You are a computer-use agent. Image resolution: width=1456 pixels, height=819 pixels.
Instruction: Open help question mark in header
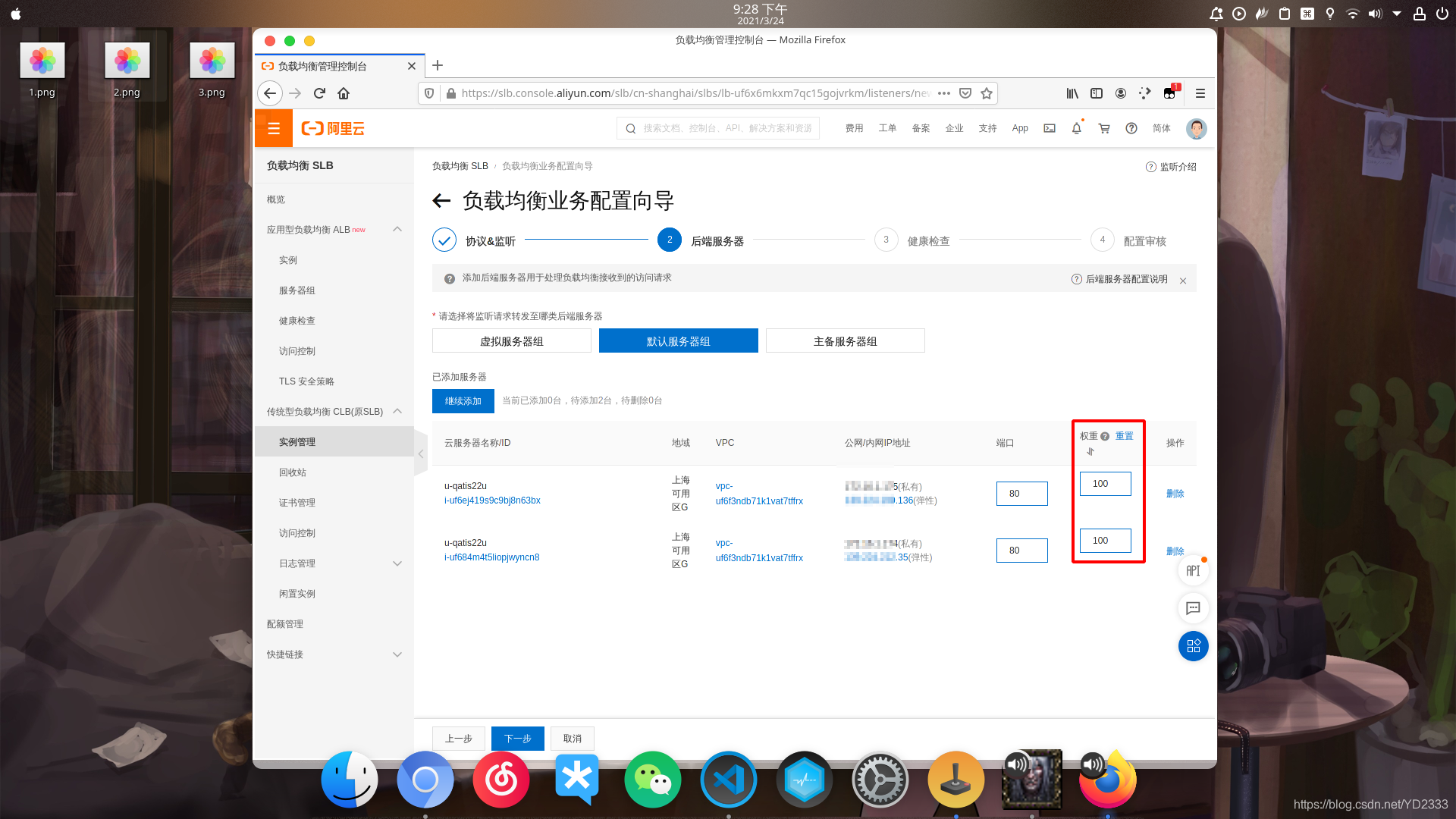pyautogui.click(x=1131, y=128)
